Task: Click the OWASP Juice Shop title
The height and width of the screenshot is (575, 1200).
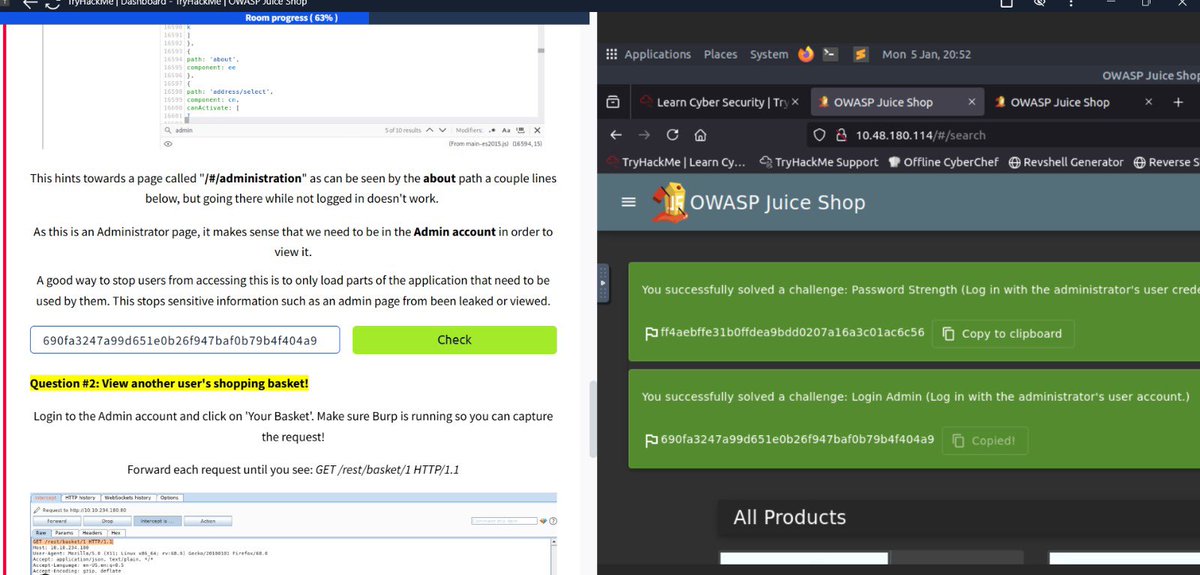Action: coord(777,202)
